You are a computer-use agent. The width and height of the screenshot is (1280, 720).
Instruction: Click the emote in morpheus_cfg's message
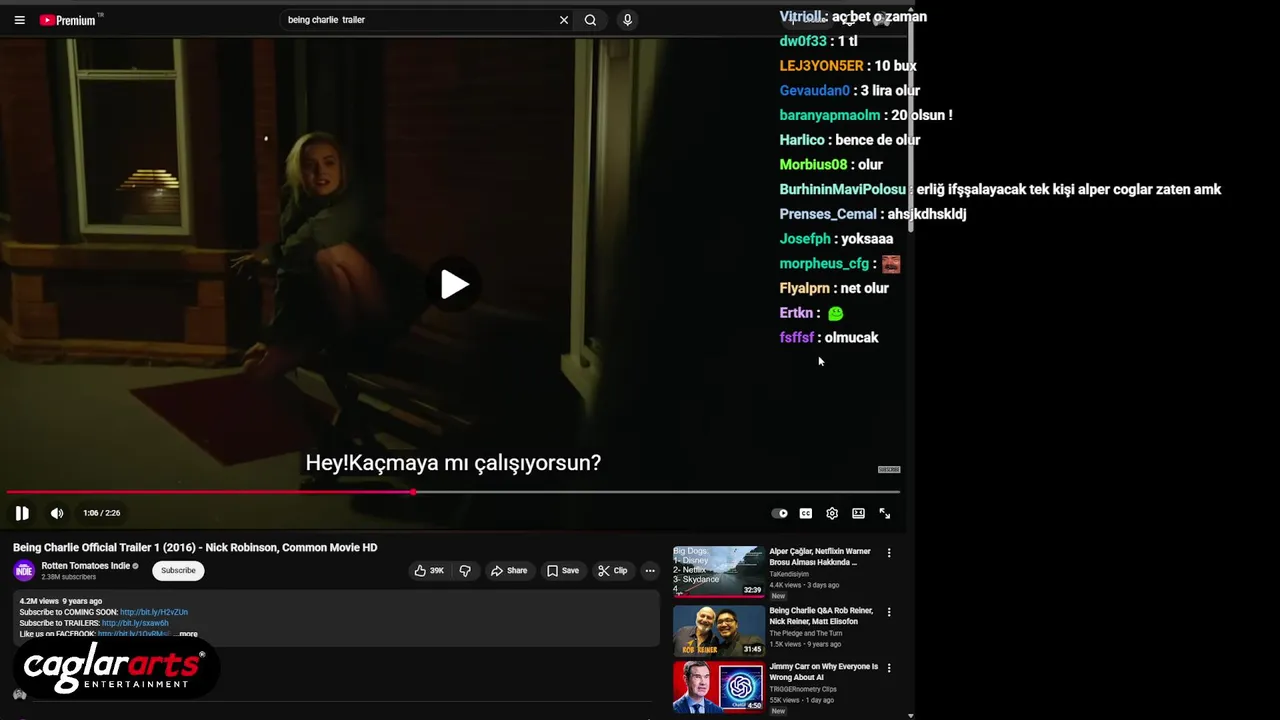click(x=891, y=264)
